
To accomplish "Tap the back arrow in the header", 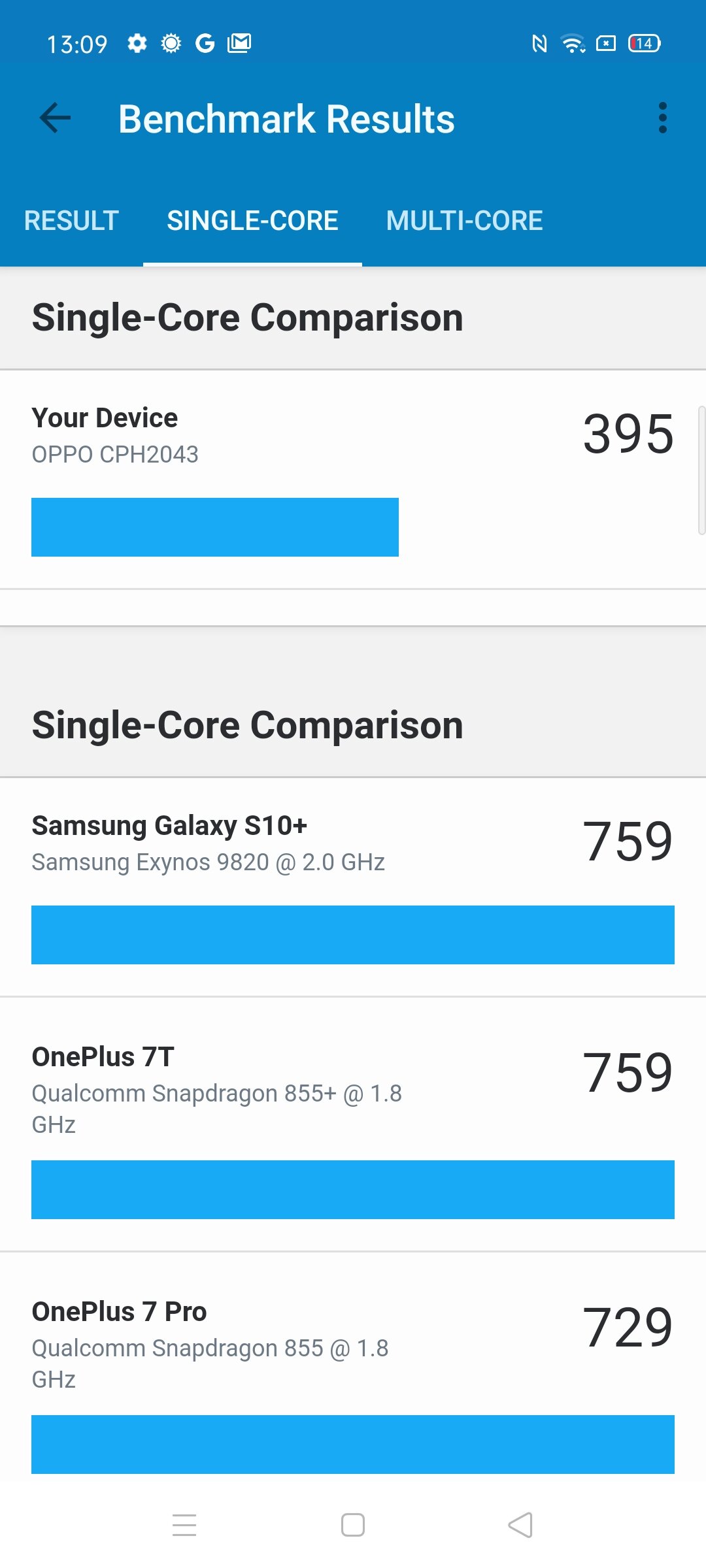I will (x=55, y=118).
